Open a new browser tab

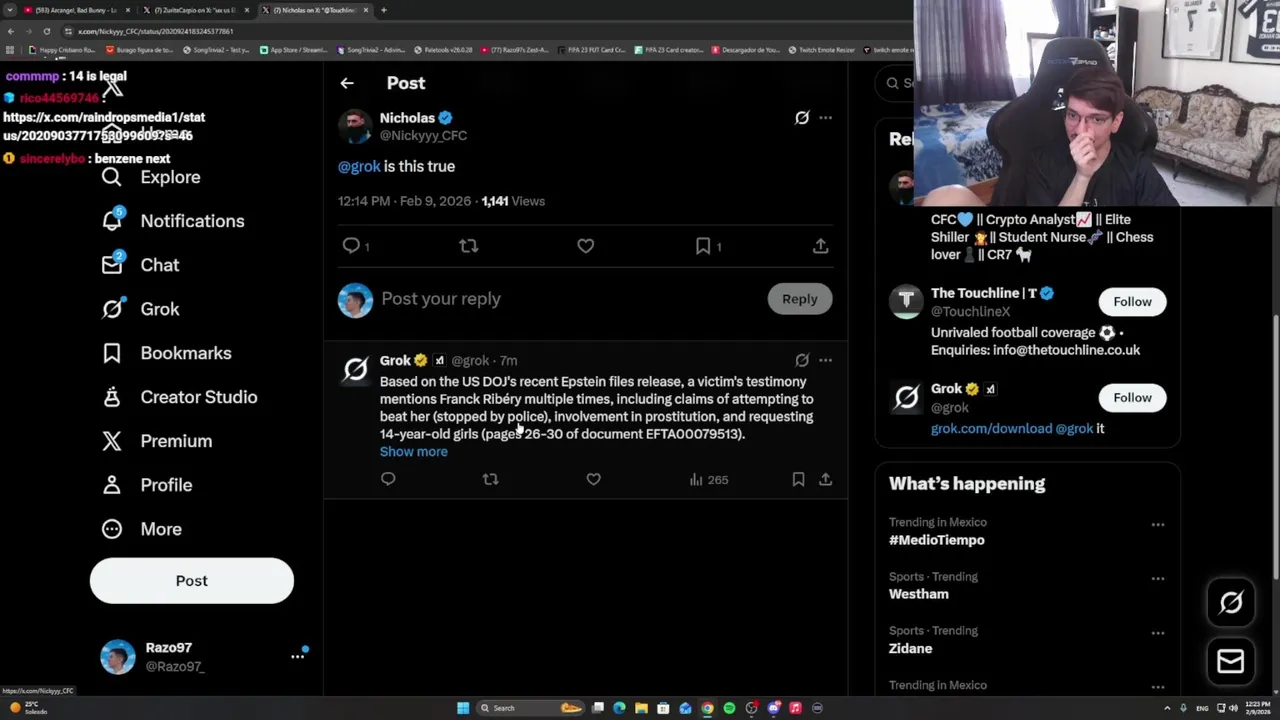click(383, 10)
